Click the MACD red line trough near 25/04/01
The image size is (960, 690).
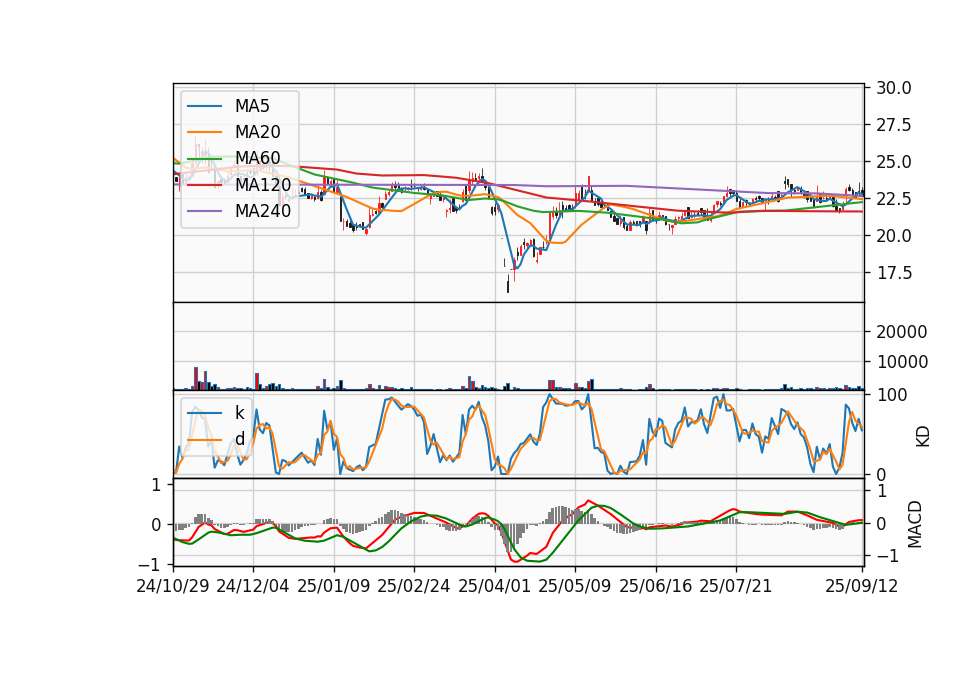(x=514, y=561)
